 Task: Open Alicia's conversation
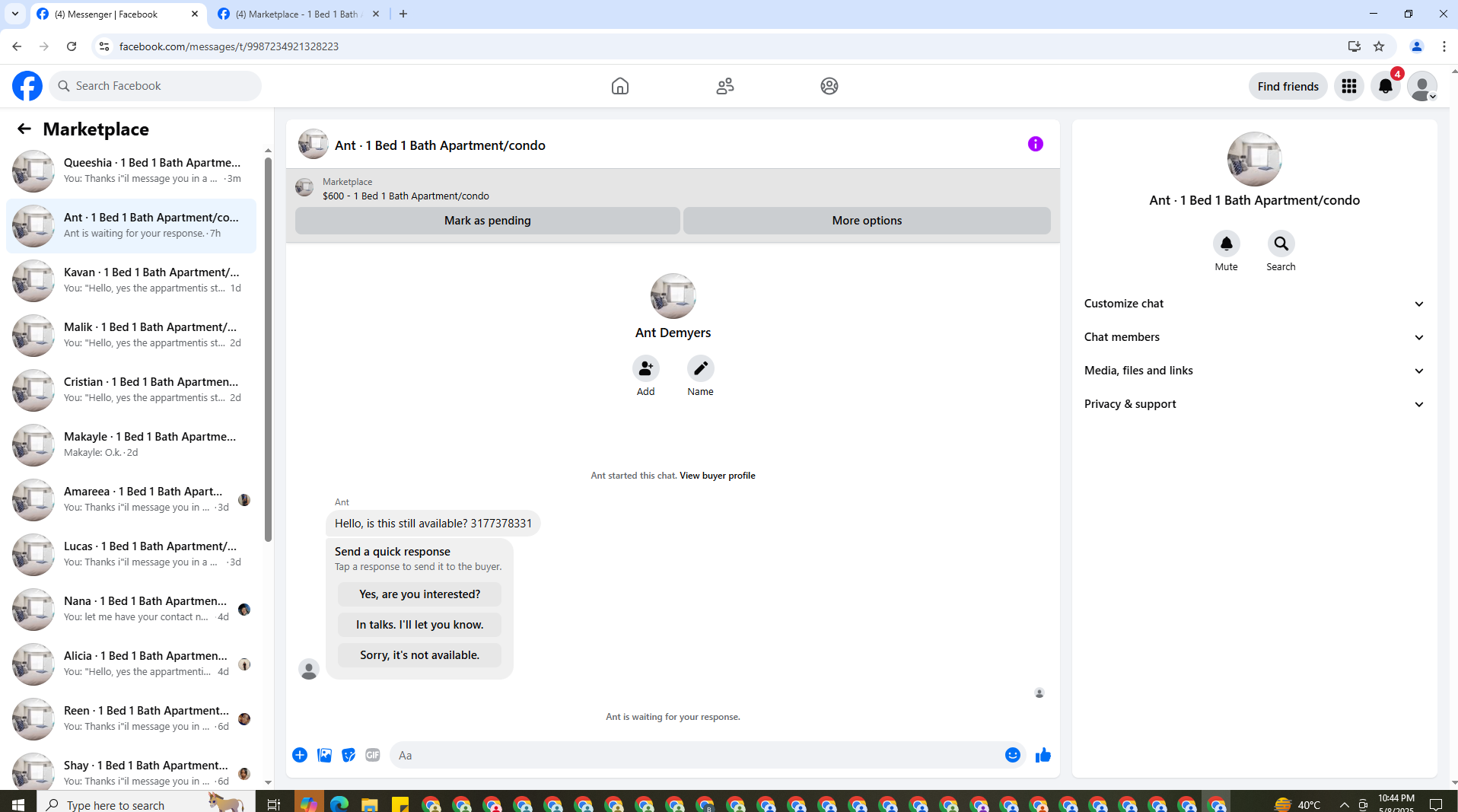pyautogui.click(x=132, y=664)
